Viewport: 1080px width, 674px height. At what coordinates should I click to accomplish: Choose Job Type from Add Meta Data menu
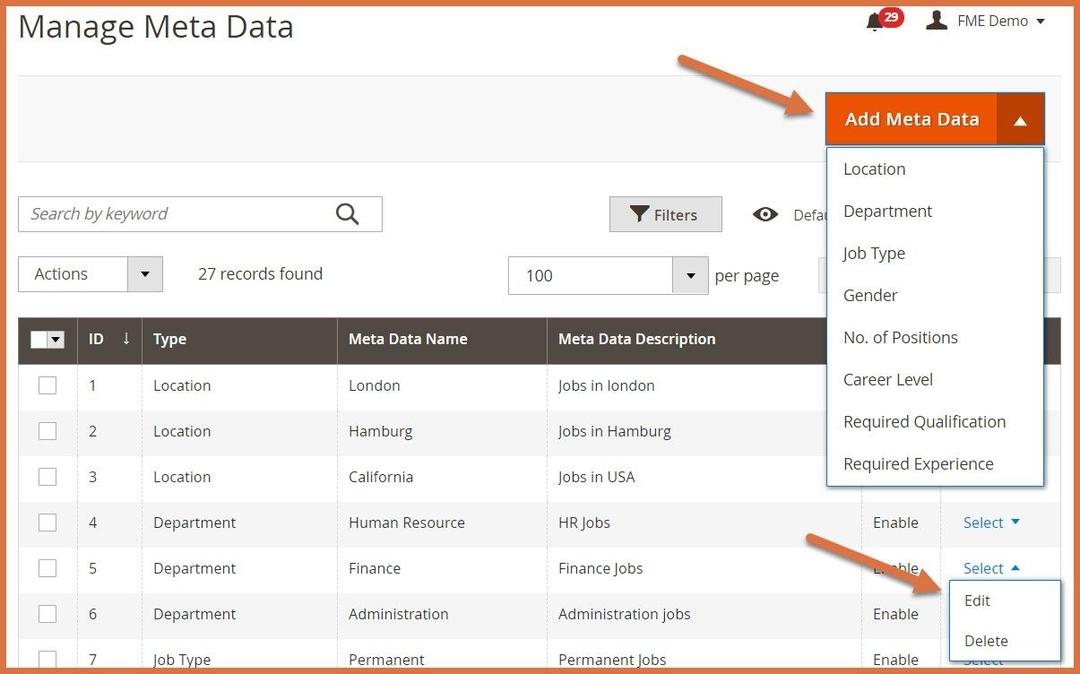[874, 253]
